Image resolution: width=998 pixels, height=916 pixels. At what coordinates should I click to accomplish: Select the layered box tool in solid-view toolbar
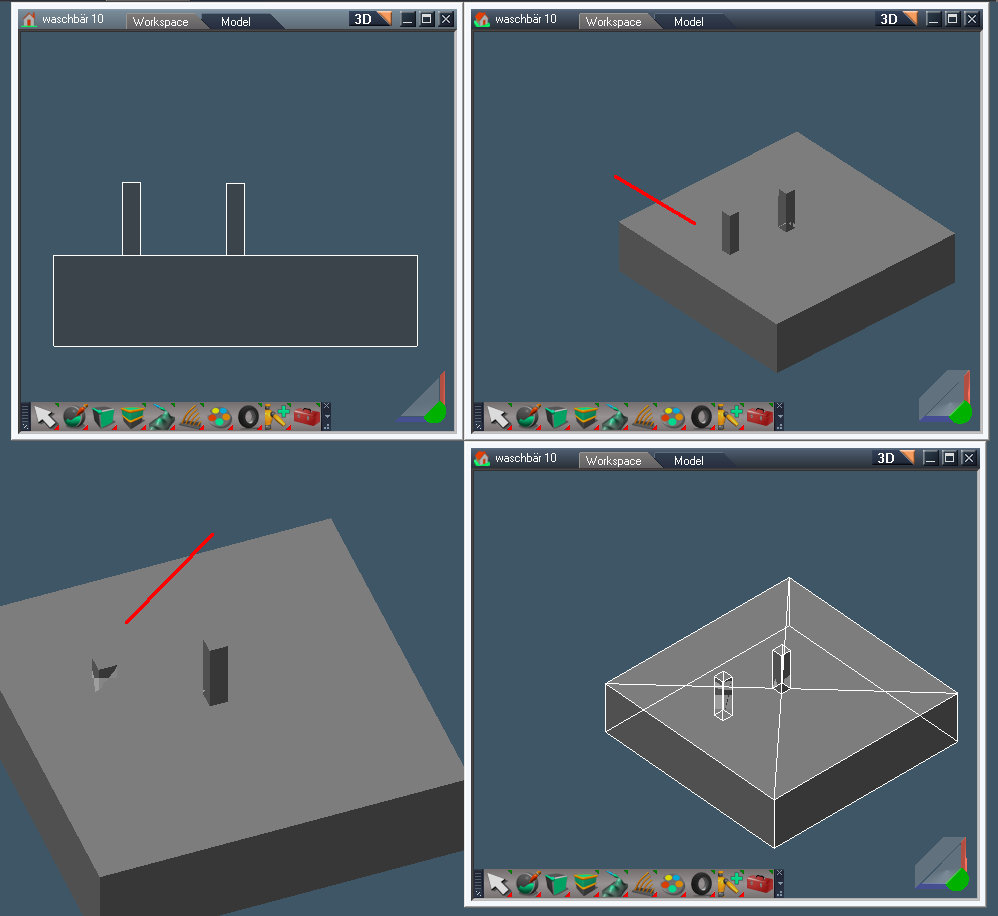pos(585,416)
